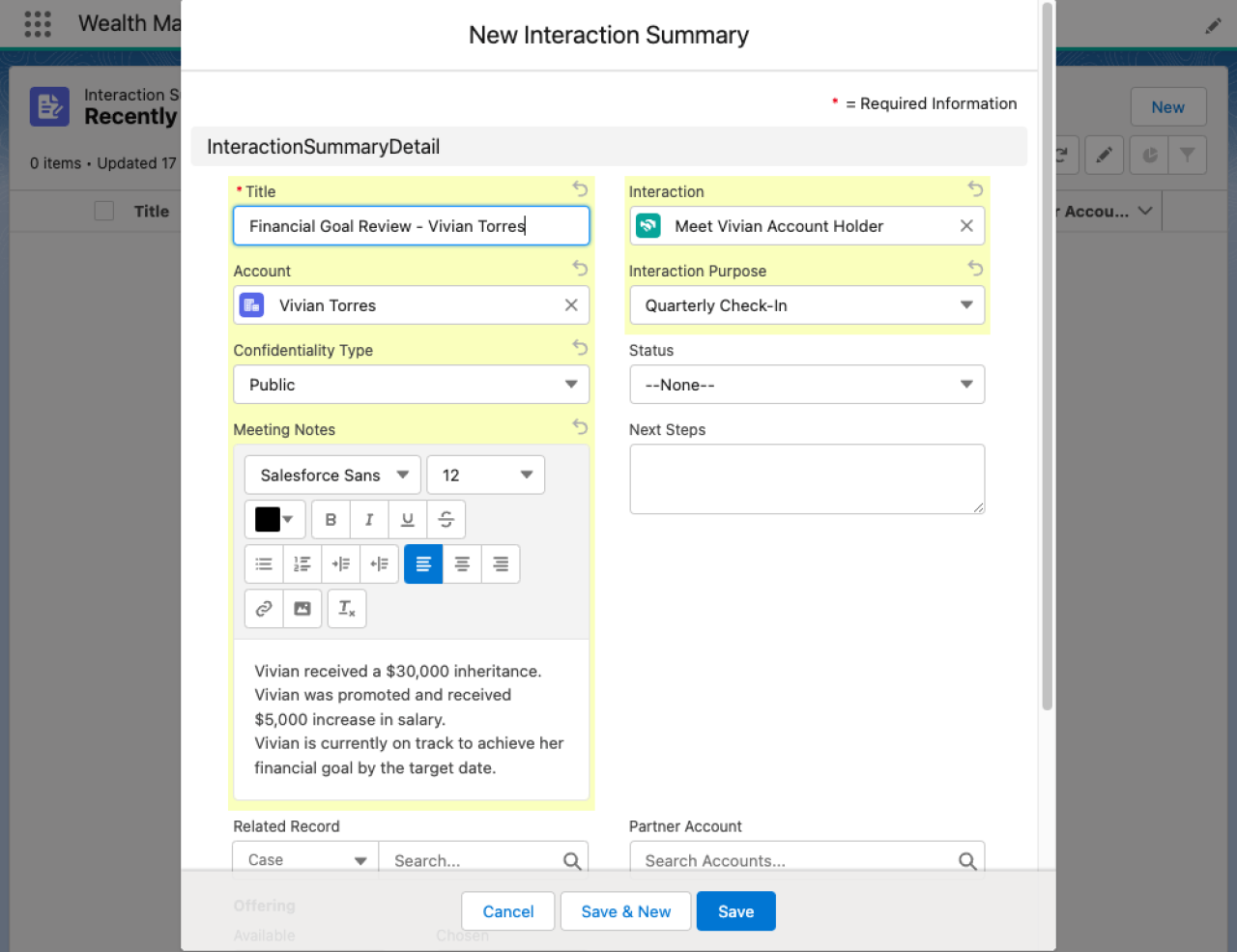Click Cancel button

tap(508, 911)
